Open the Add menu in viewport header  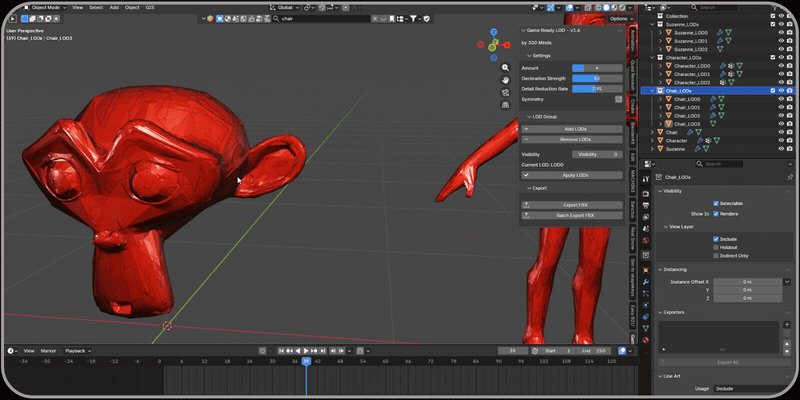pyautogui.click(x=114, y=8)
